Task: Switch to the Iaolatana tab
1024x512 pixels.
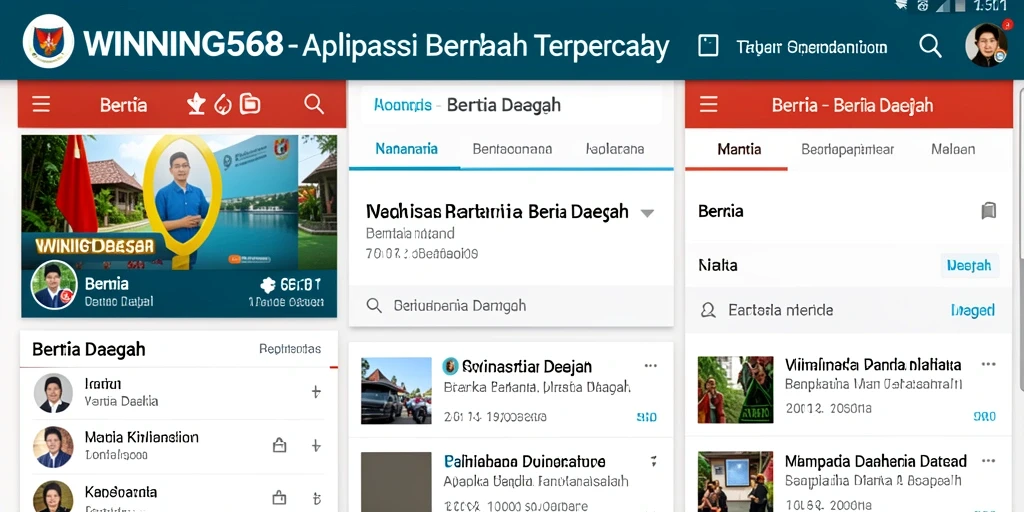Action: (615, 149)
